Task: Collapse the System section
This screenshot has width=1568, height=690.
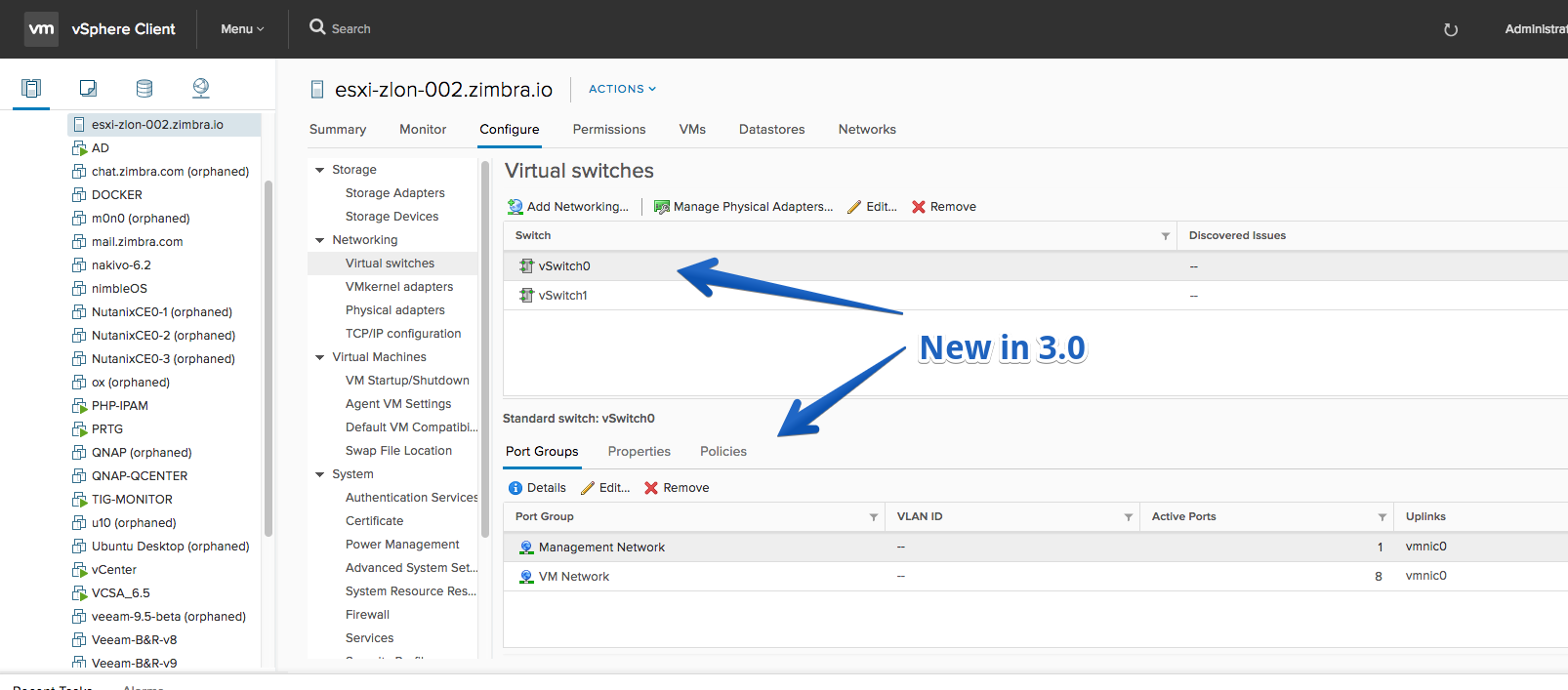Action: point(319,474)
